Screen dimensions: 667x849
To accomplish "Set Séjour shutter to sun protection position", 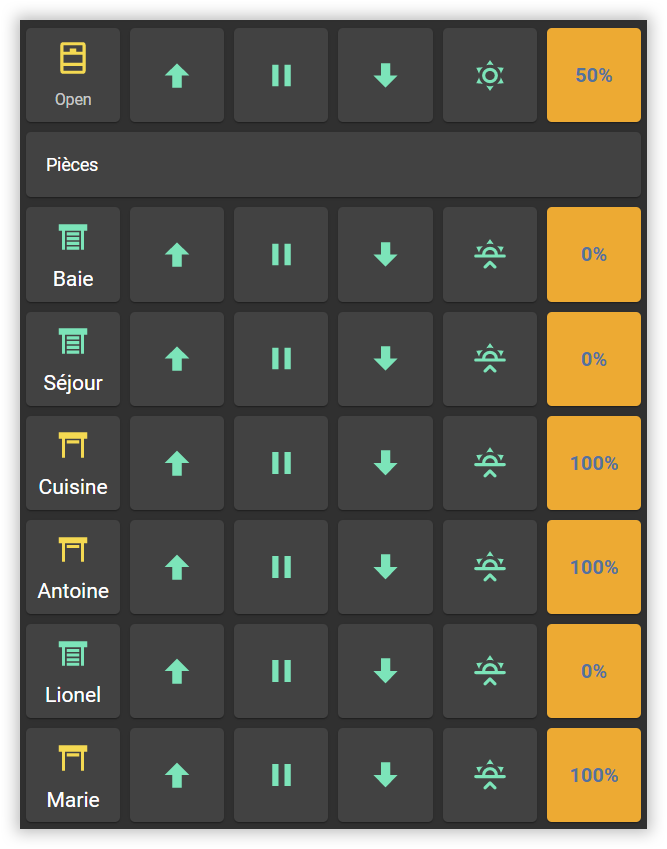I will point(489,359).
